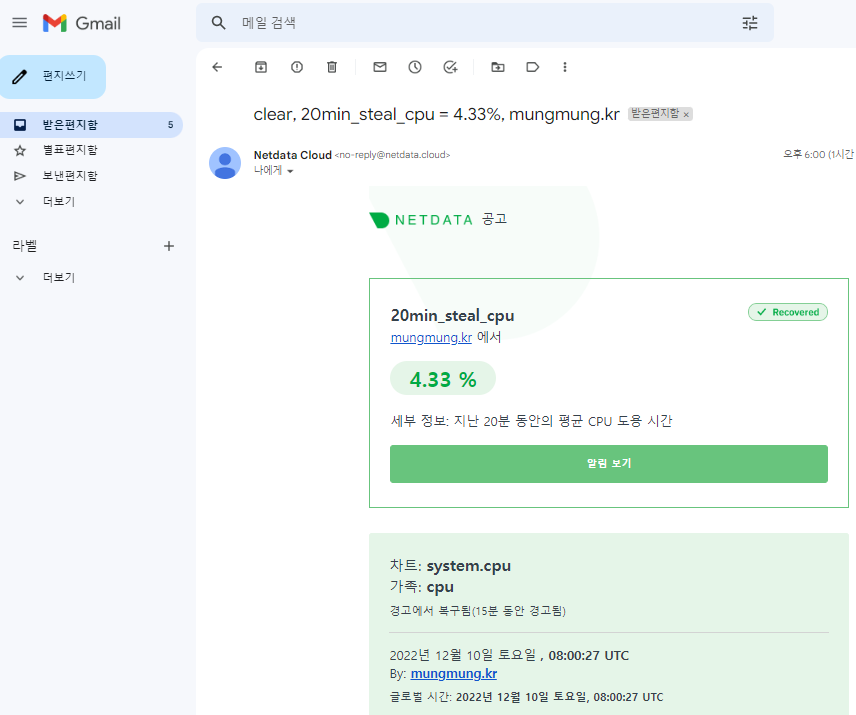
Task: Mark email as unread
Action: [380, 67]
